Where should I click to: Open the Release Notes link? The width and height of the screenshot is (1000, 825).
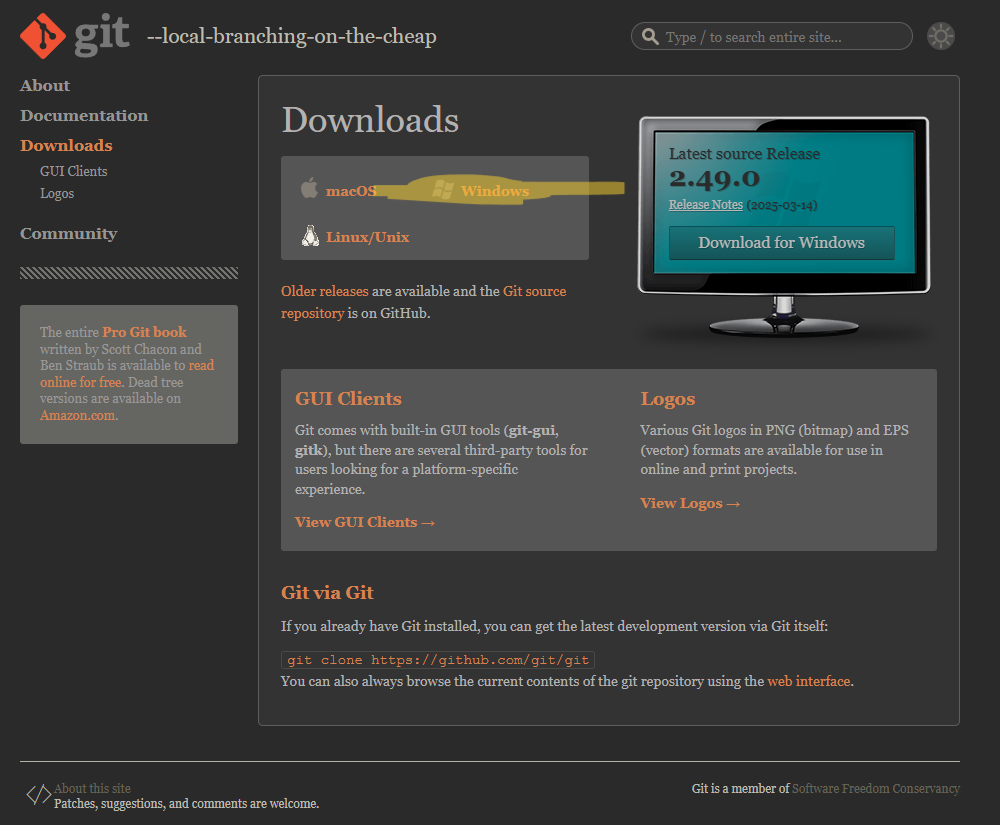705,205
